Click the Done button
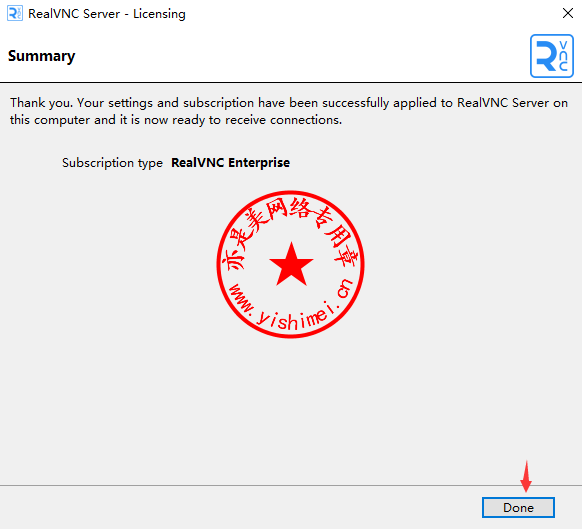The image size is (582, 529). pos(518,507)
